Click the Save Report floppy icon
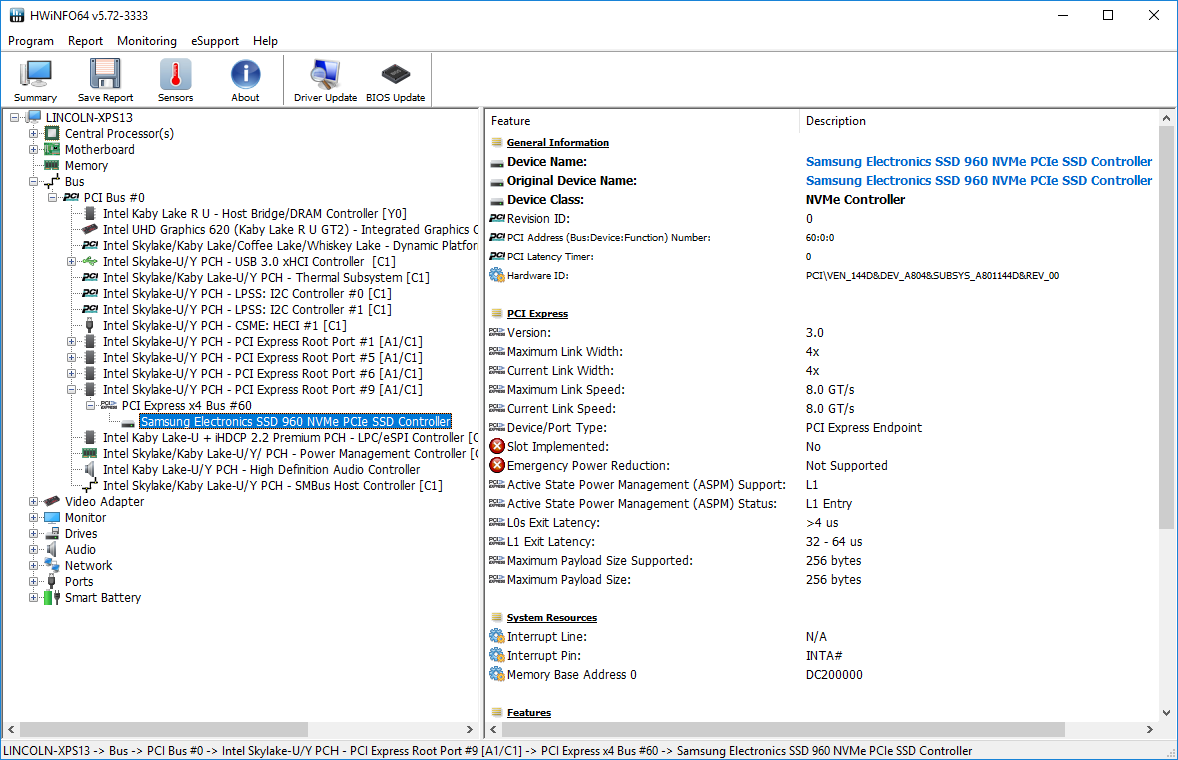Screen dimensions: 1178x760 [105, 80]
